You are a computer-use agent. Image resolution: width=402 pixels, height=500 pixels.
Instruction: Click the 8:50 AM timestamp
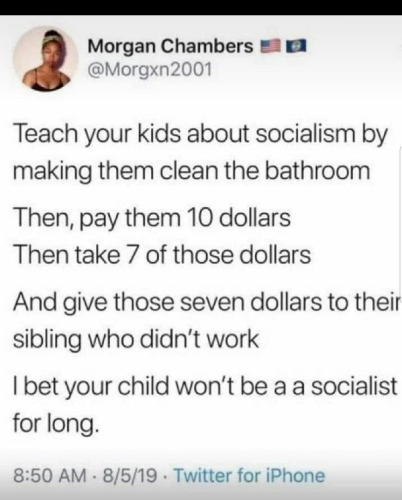click(49, 475)
